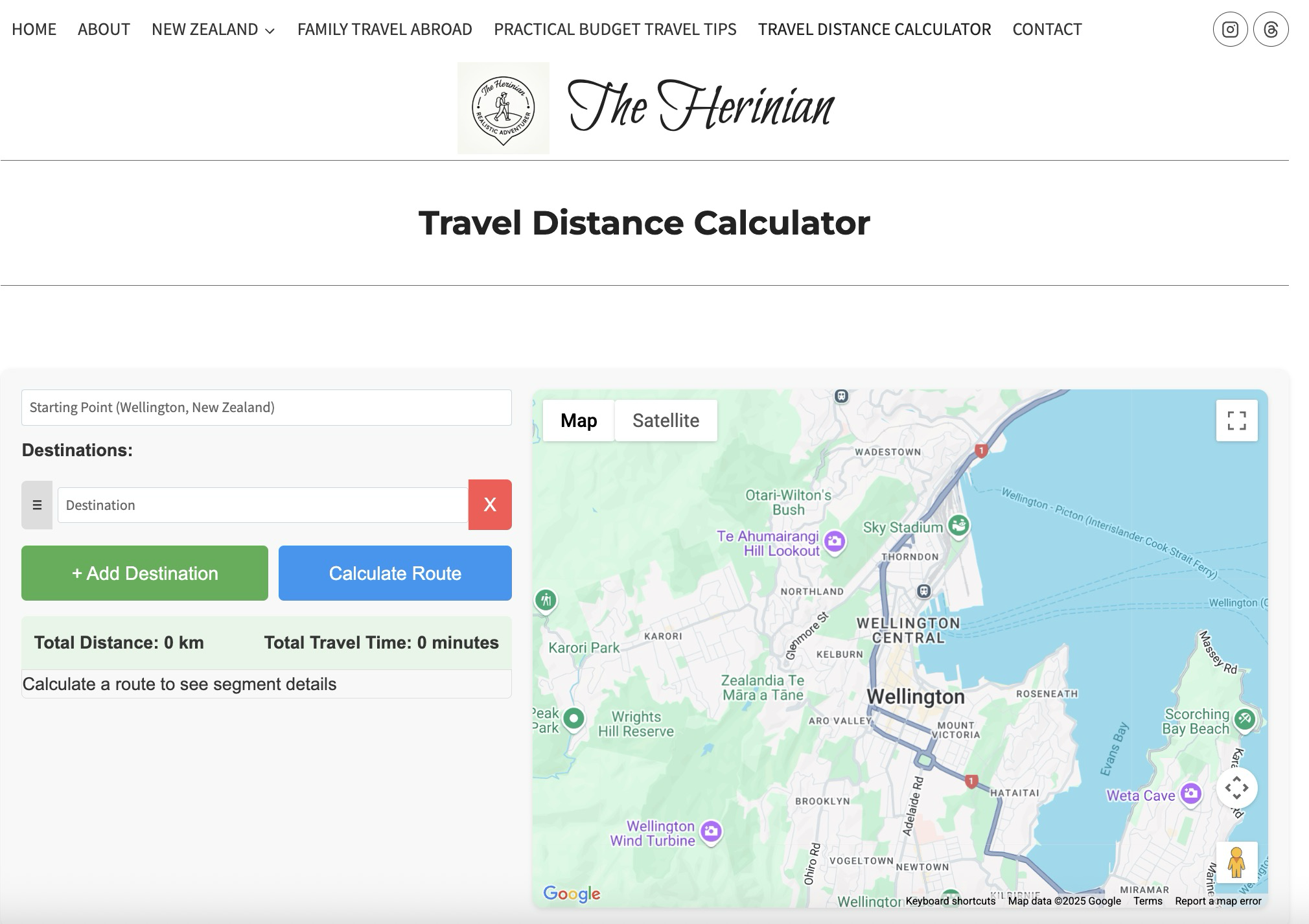Go to the CONTACT page
Image resolution: width=1309 pixels, height=924 pixels.
1047,29
